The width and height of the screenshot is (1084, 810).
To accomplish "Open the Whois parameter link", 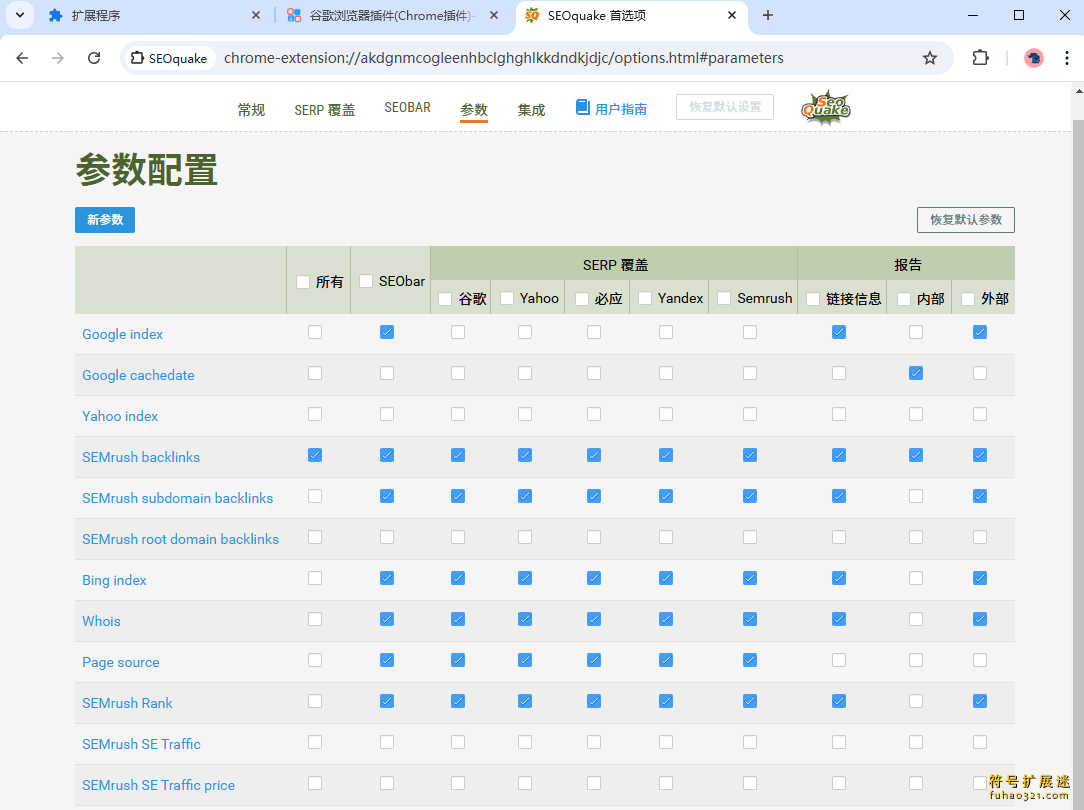I will pyautogui.click(x=102, y=621).
